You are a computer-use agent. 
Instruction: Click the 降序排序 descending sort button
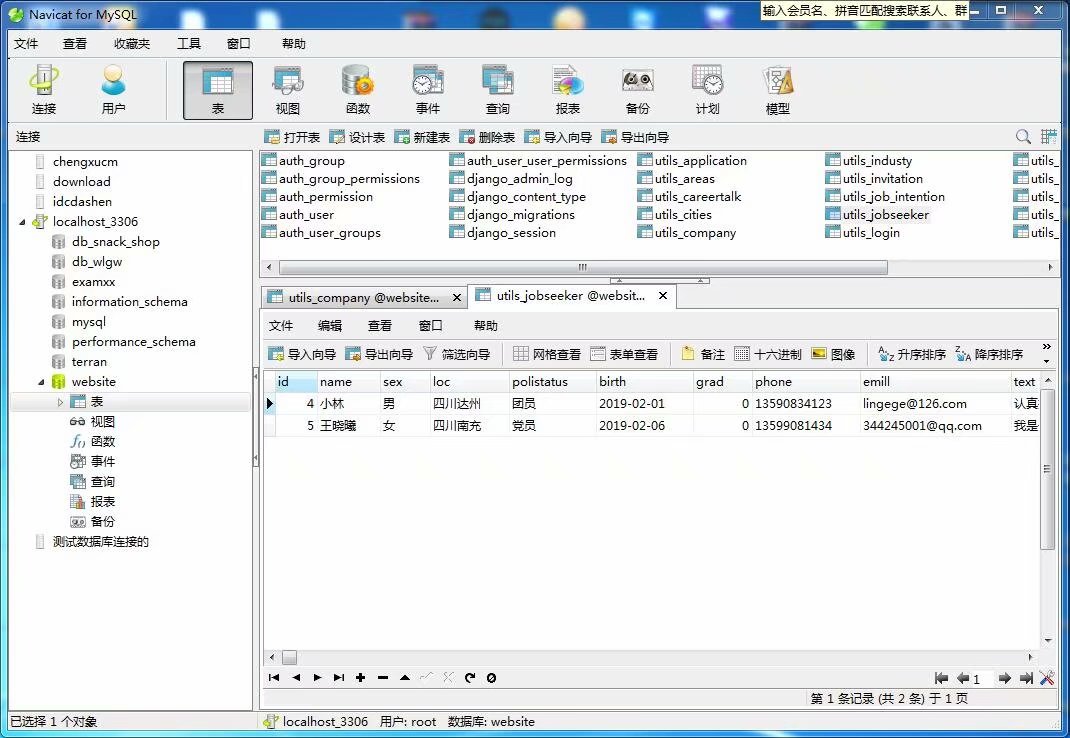point(989,354)
